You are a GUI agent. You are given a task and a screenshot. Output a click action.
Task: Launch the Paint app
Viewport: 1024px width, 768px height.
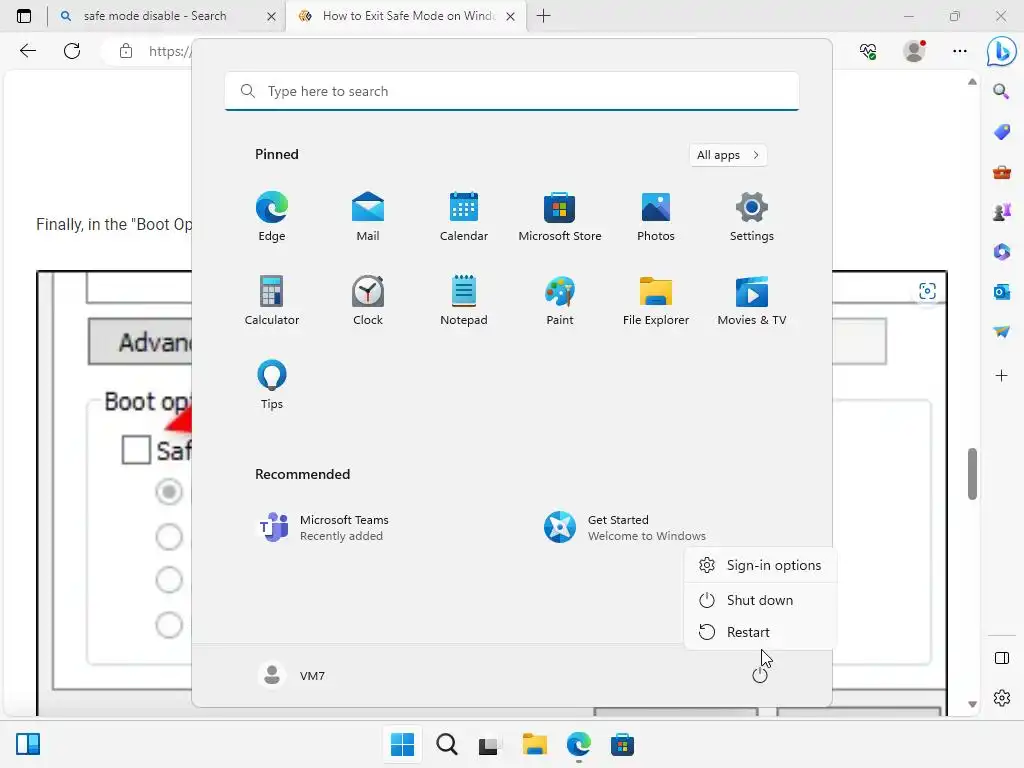[x=560, y=300]
